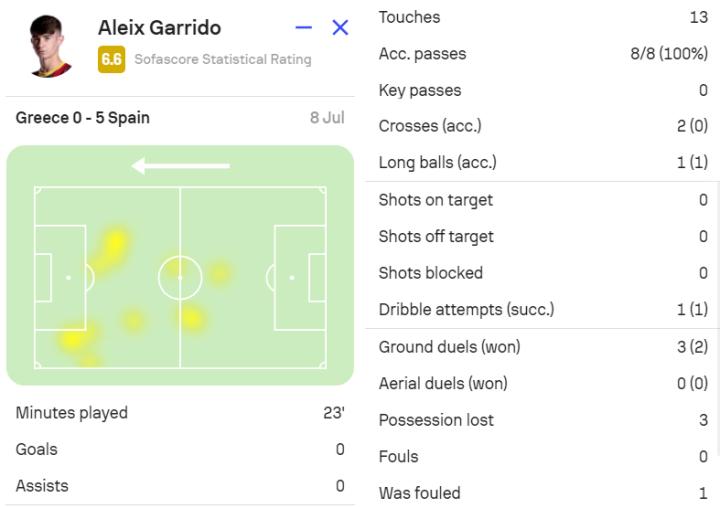Minimize the Aleix Garrido player card
This screenshot has height=508, width=720.
(304, 28)
